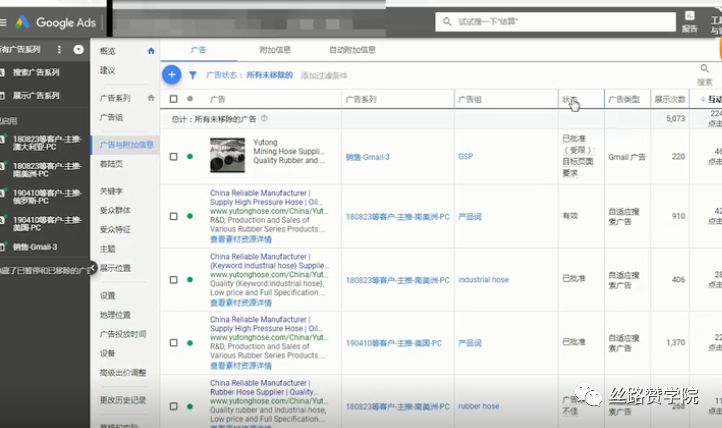Open the green status dot of the industrial hose ad
The image size is (722, 428).
pos(190,279)
